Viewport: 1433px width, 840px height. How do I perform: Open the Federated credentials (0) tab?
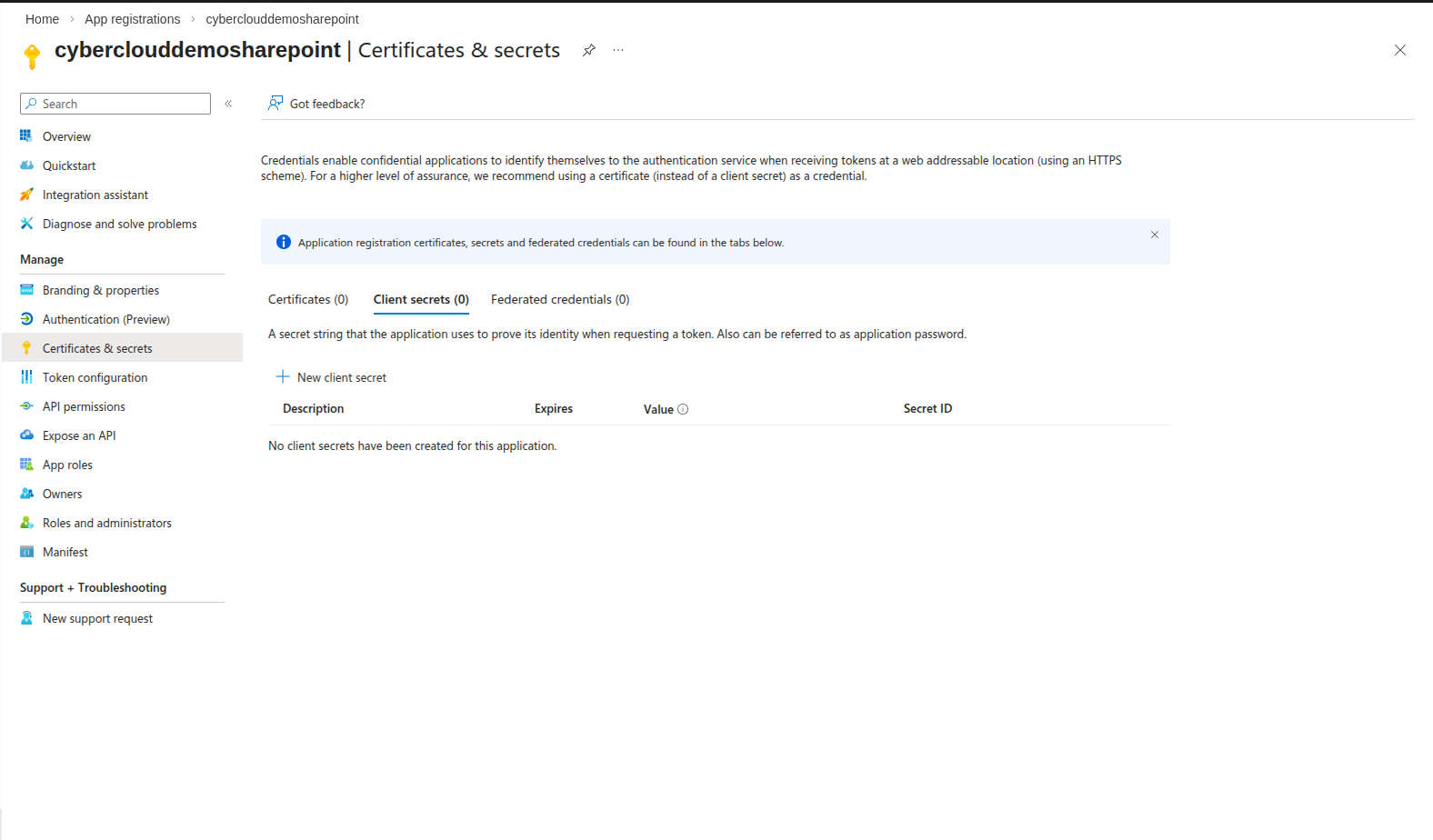tap(560, 299)
